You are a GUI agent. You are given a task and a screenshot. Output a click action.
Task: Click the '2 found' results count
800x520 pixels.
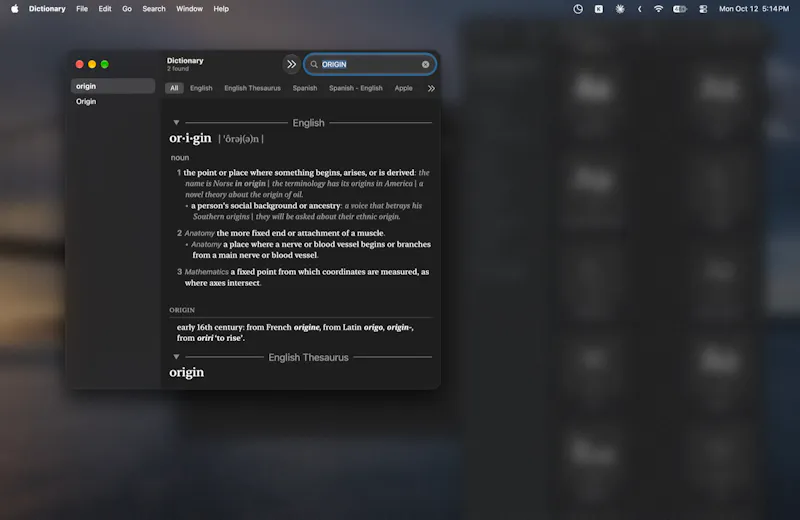[178, 69]
